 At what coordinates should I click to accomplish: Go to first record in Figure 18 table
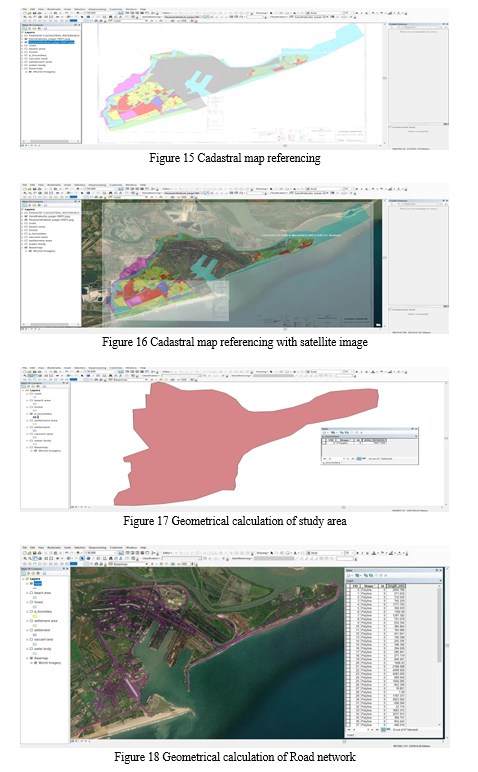coord(349,730)
